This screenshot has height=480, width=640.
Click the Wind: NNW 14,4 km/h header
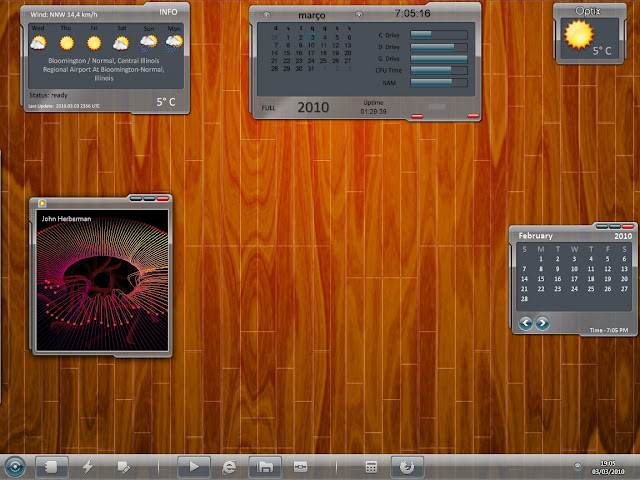click(64, 15)
